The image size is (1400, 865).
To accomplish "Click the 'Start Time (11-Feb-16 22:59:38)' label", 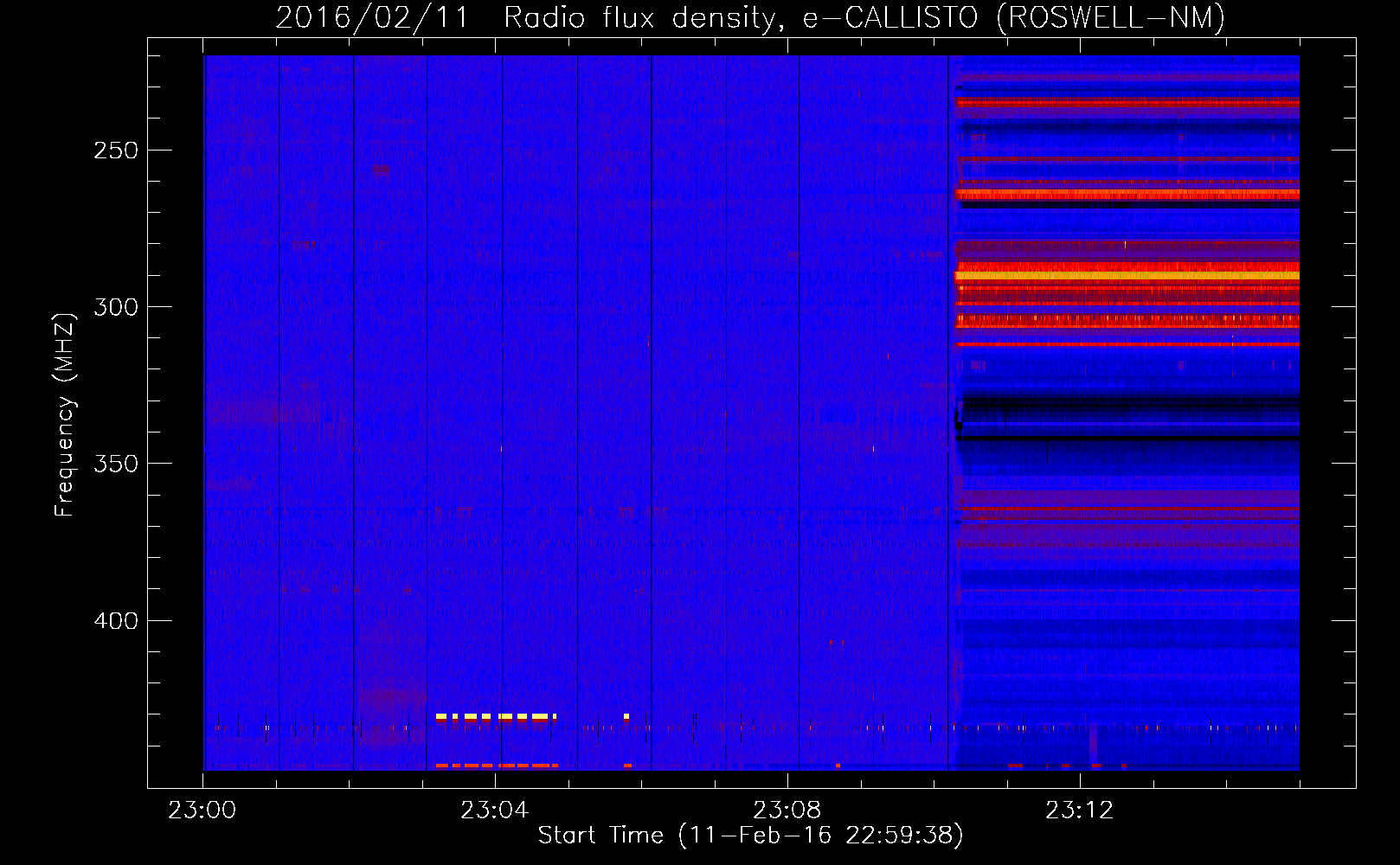I will coord(750,836).
